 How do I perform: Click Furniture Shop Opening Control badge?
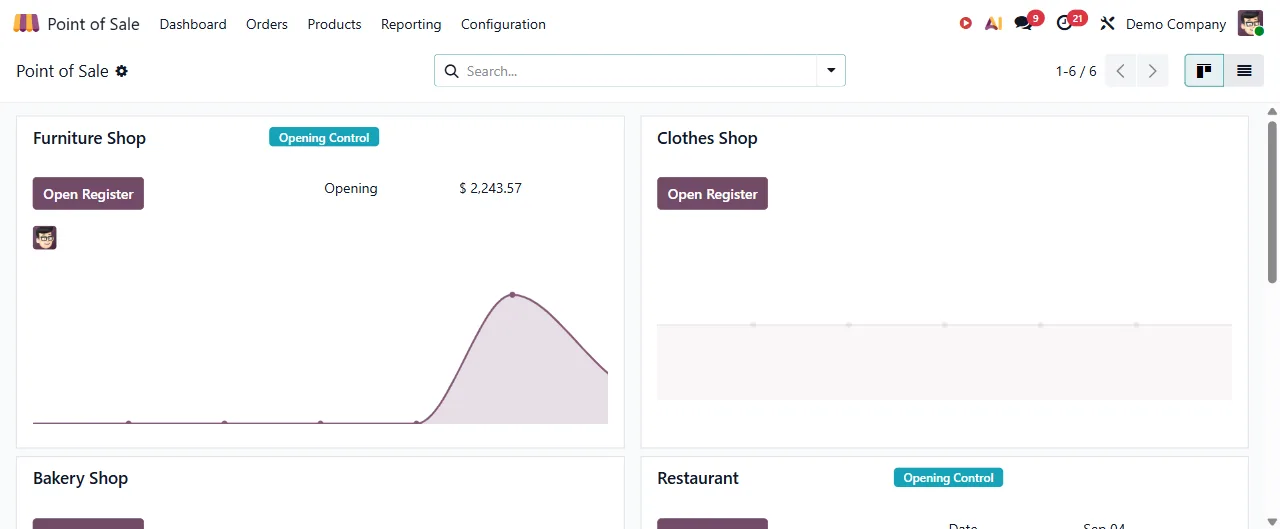tap(324, 138)
